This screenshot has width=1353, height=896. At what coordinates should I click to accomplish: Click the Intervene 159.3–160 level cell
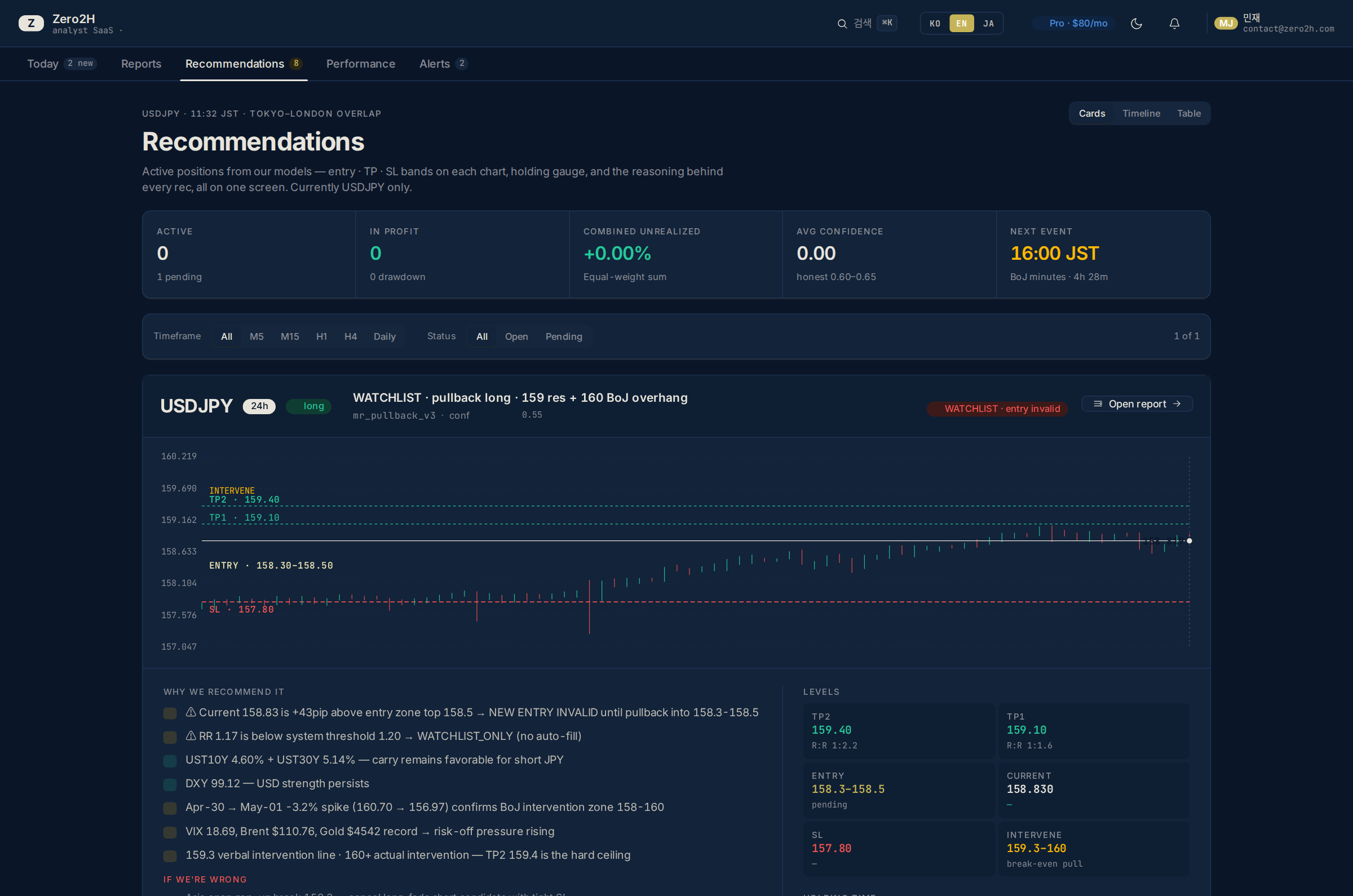click(1094, 849)
